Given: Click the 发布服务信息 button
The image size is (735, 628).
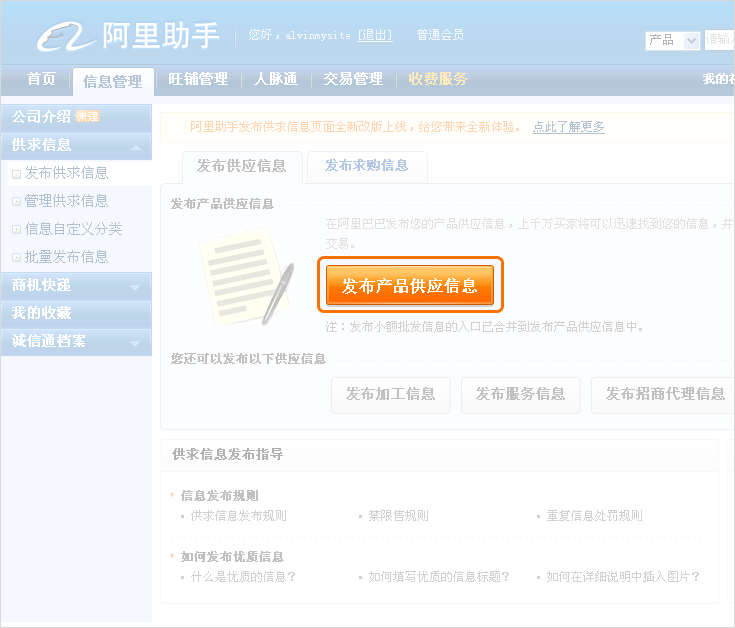Looking at the screenshot, I should click(x=520, y=394).
